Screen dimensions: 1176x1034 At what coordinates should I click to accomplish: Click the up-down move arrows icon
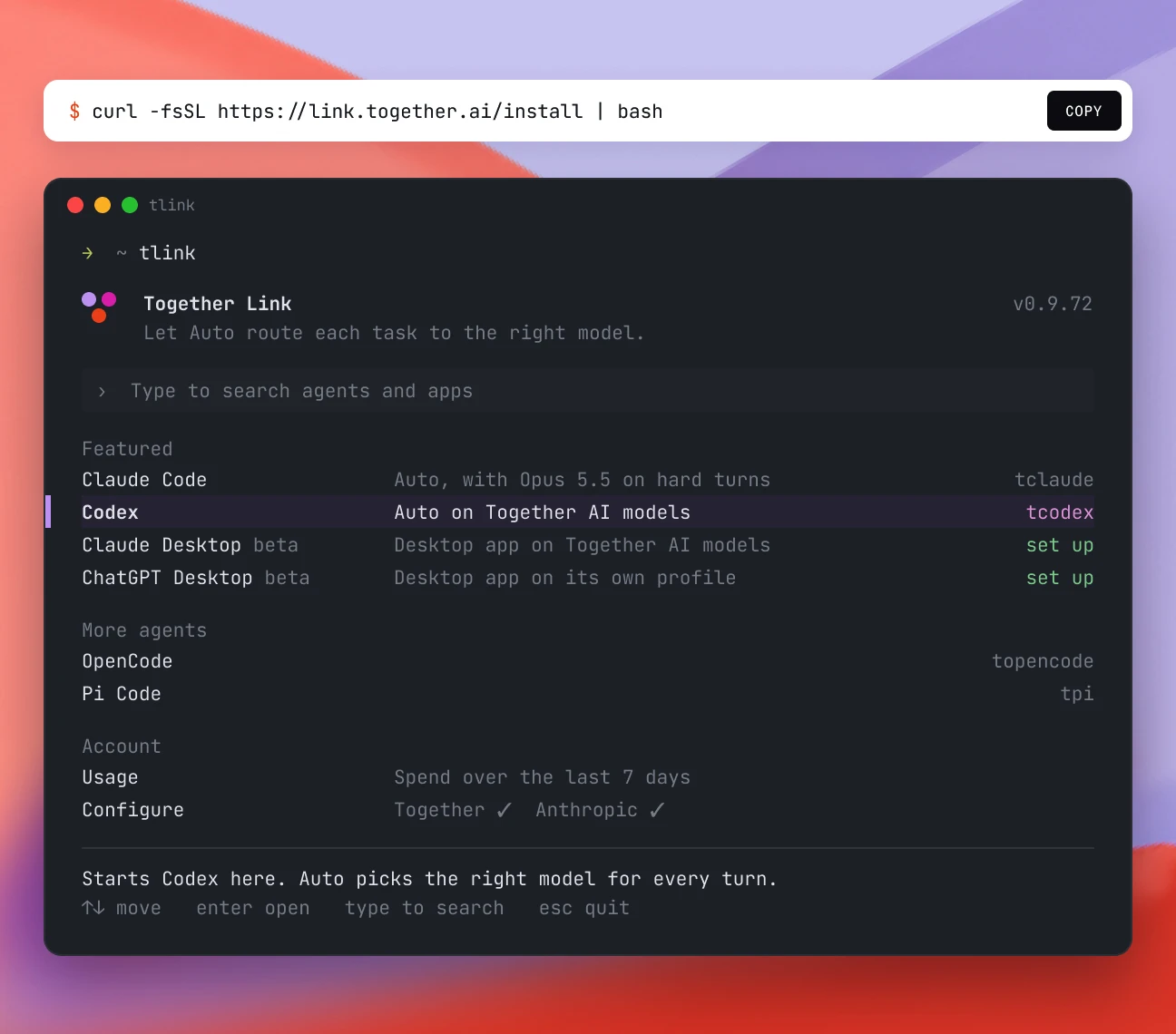tap(93, 908)
